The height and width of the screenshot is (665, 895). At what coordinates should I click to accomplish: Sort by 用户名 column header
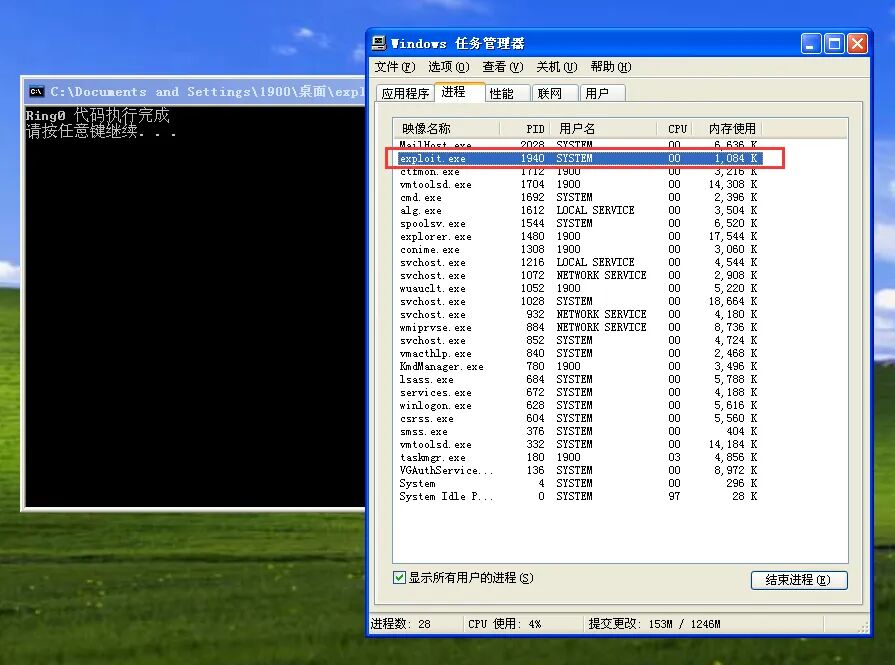603,128
